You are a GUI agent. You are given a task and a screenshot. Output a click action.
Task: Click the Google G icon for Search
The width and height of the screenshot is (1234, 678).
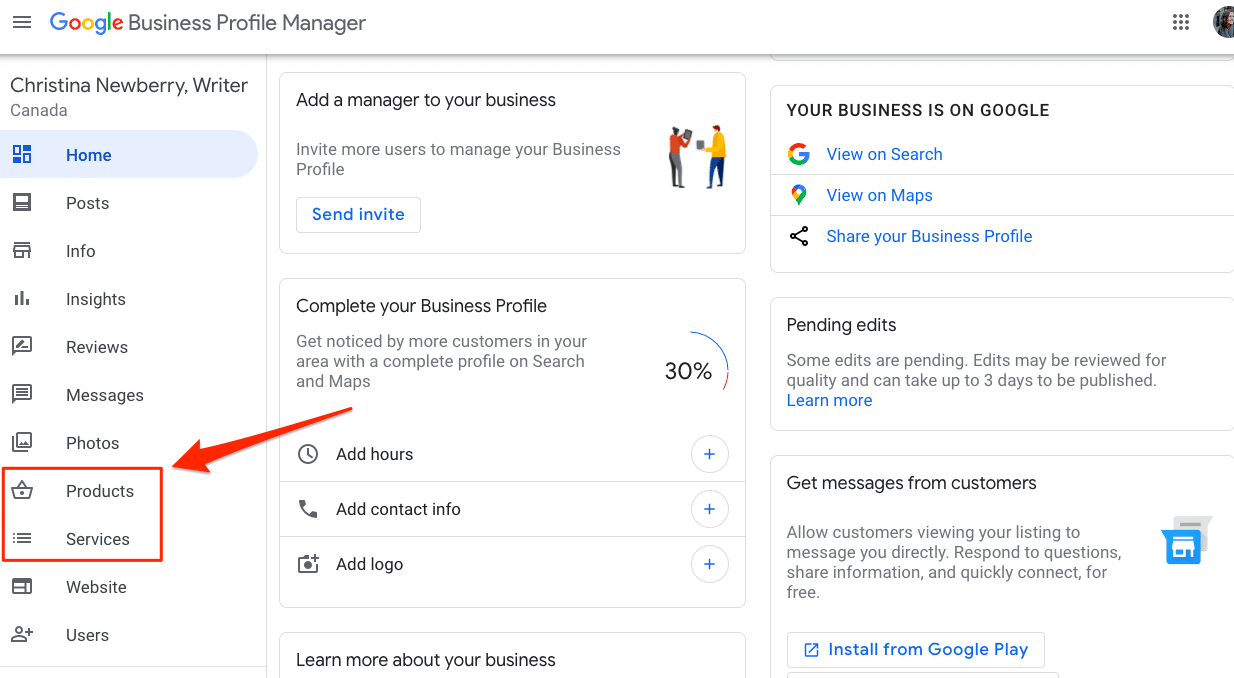tap(799, 154)
